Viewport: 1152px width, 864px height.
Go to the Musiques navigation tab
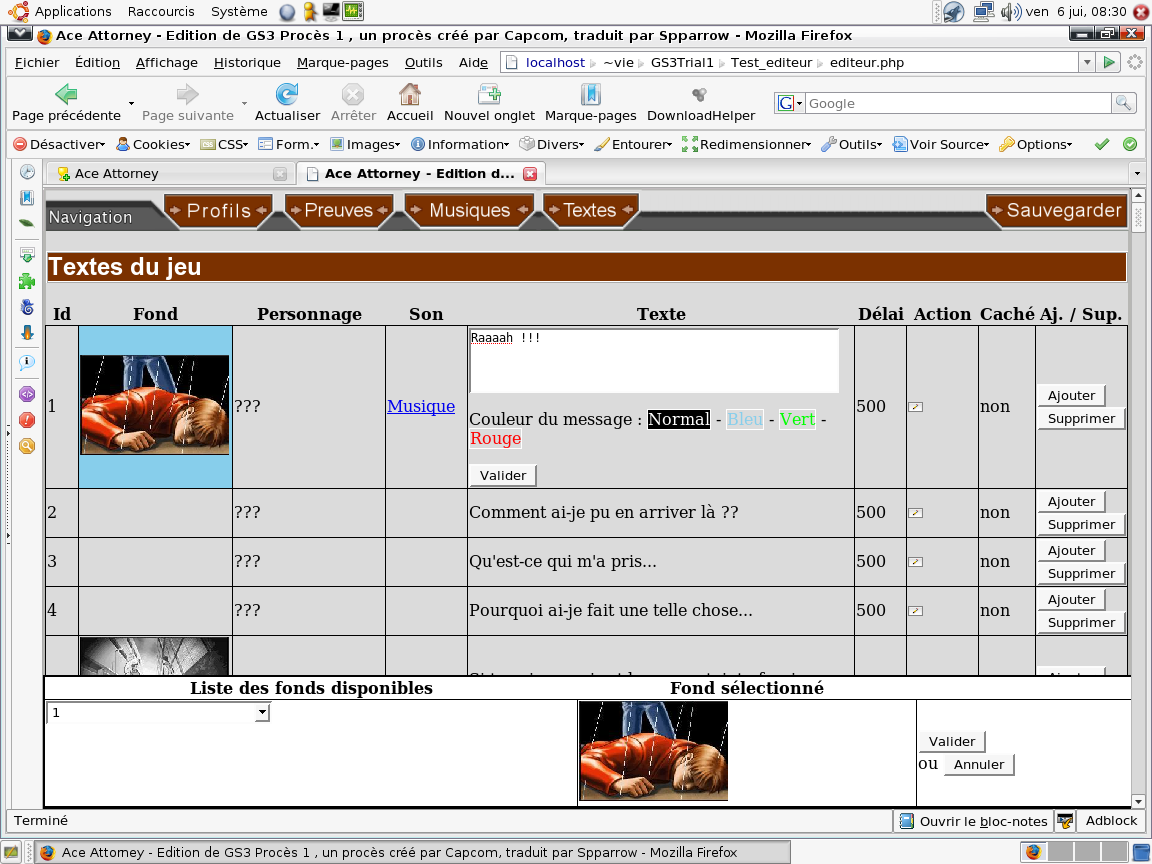pos(469,211)
